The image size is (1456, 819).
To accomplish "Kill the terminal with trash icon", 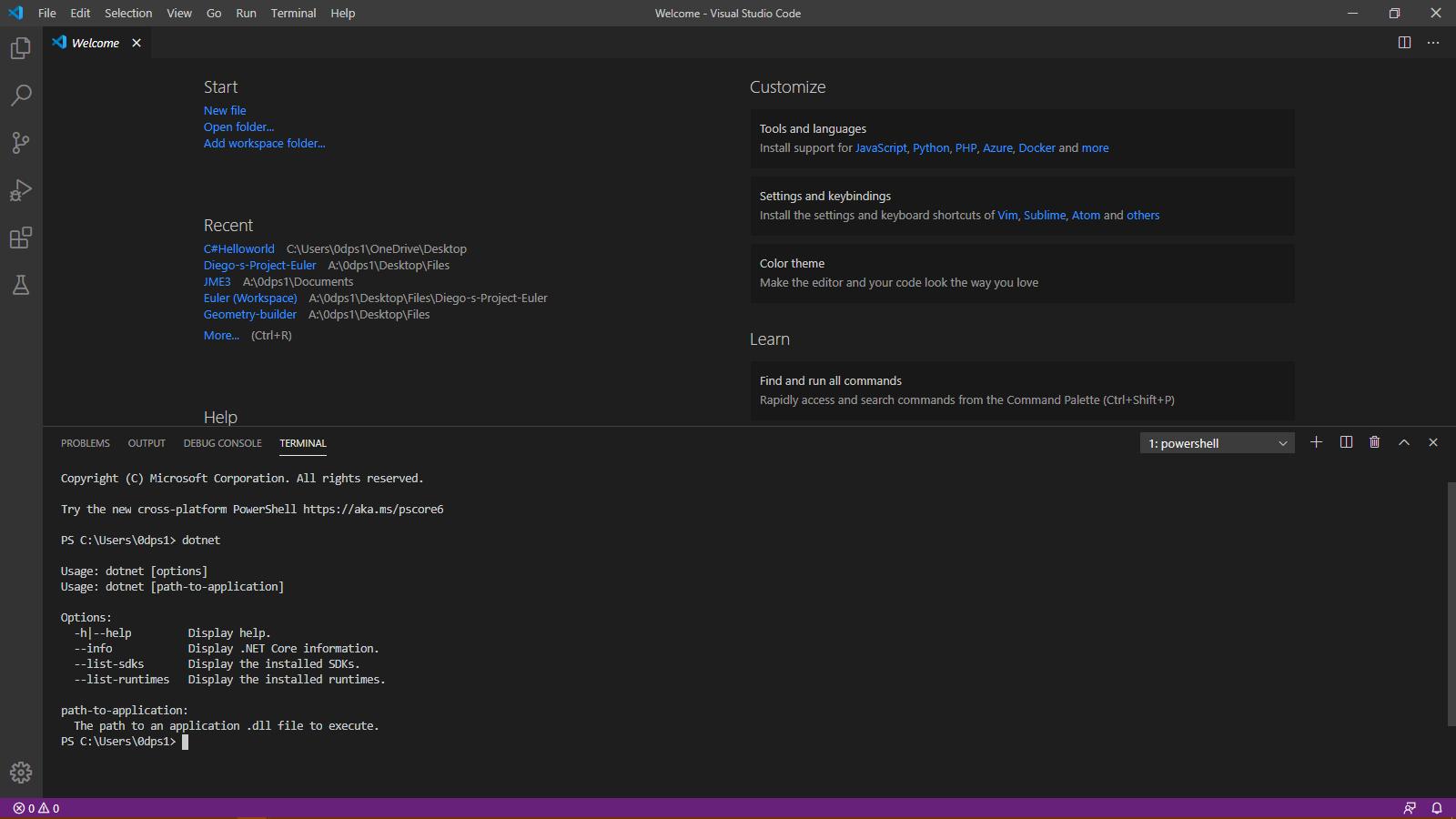I will click(1375, 442).
